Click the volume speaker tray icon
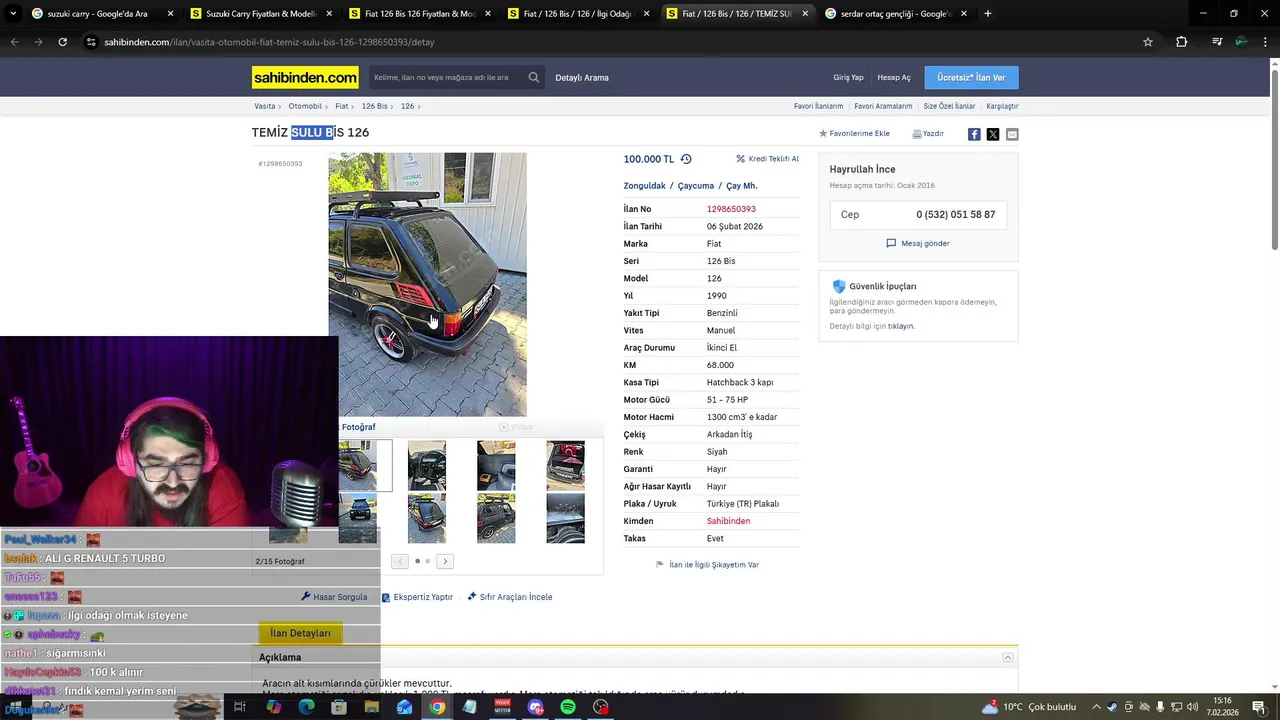1280x720 pixels. (x=1192, y=707)
